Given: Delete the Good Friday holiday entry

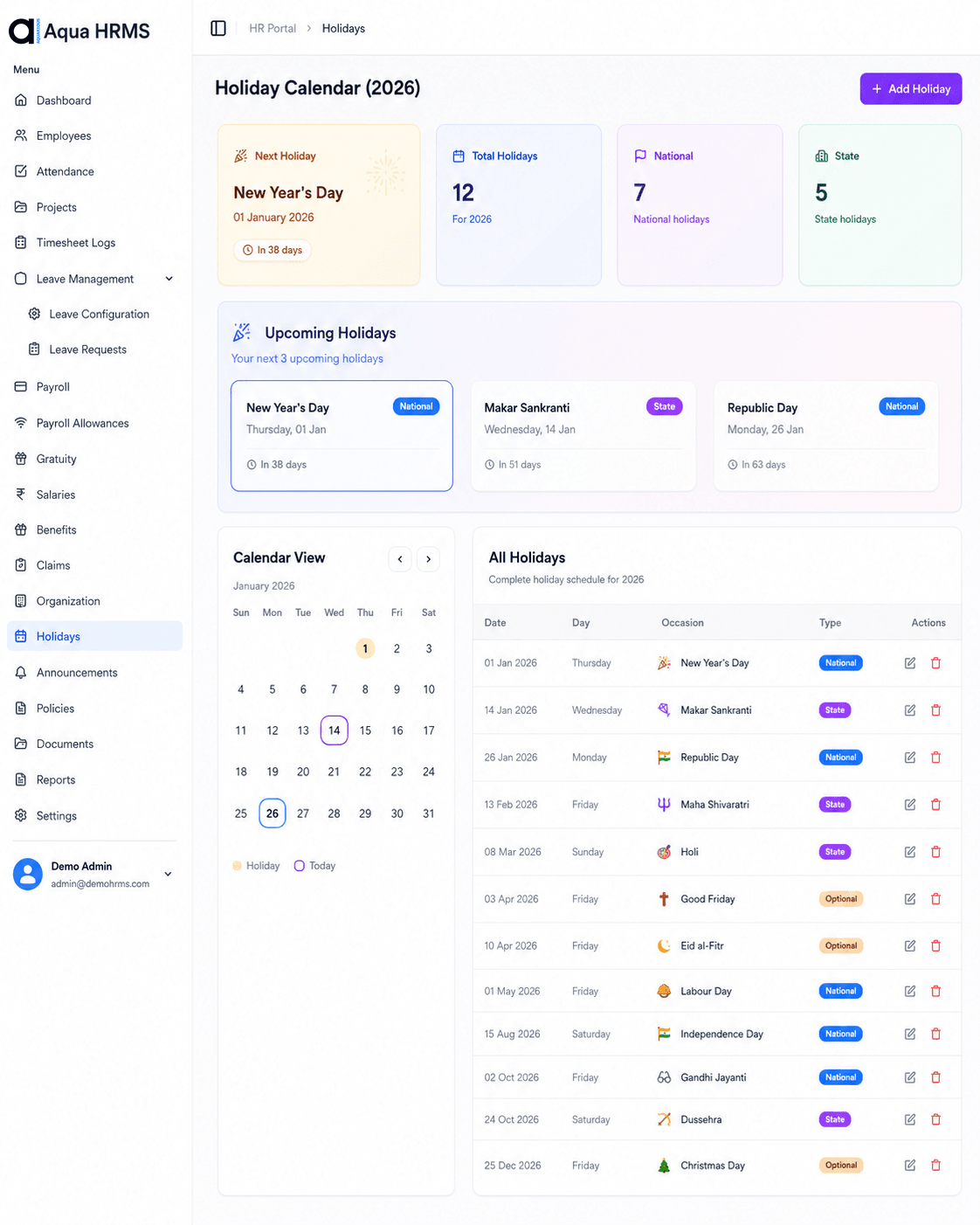Looking at the screenshot, I should pos(935,899).
